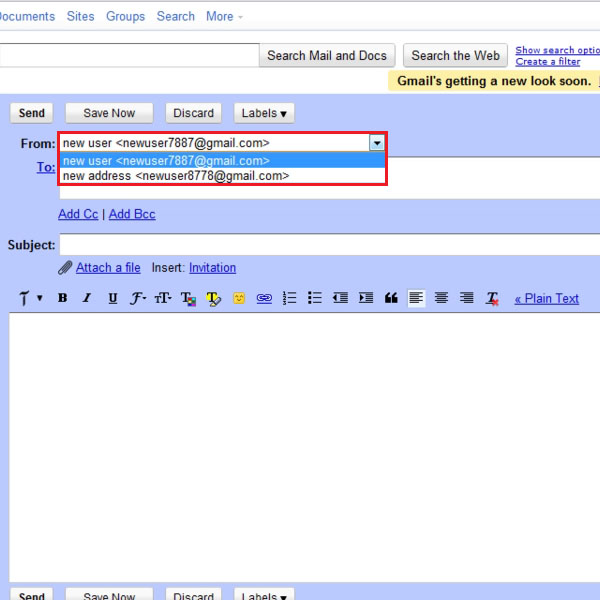Click the top Send button
The height and width of the screenshot is (600, 600).
(32, 113)
